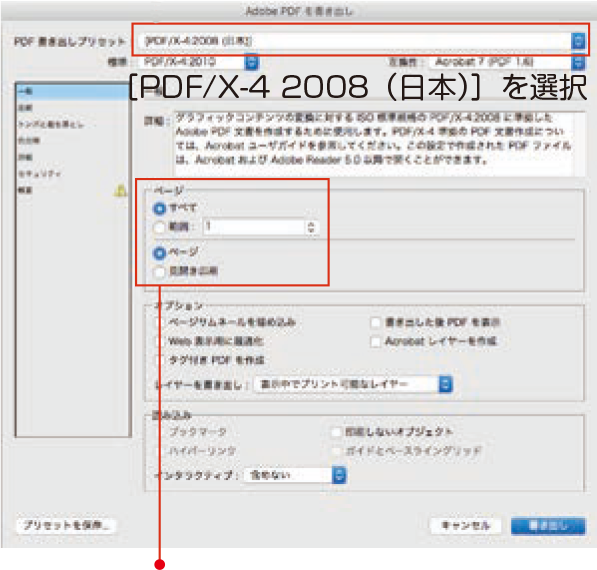This screenshot has width=597, height=570.
Task: Open the 標準 PDF/X-4:2010 dropdown
Action: pos(198,62)
